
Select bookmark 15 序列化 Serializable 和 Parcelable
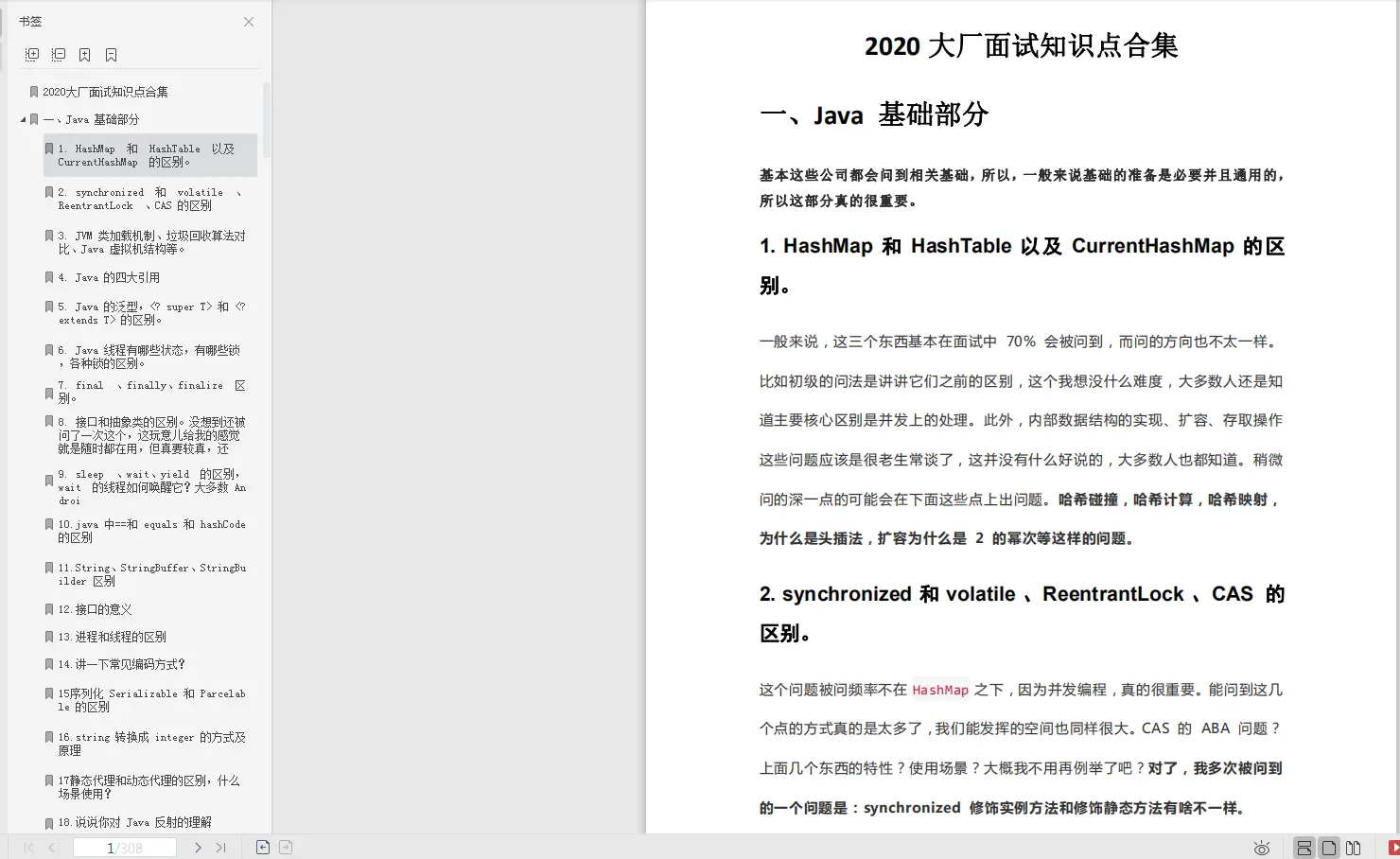point(150,700)
